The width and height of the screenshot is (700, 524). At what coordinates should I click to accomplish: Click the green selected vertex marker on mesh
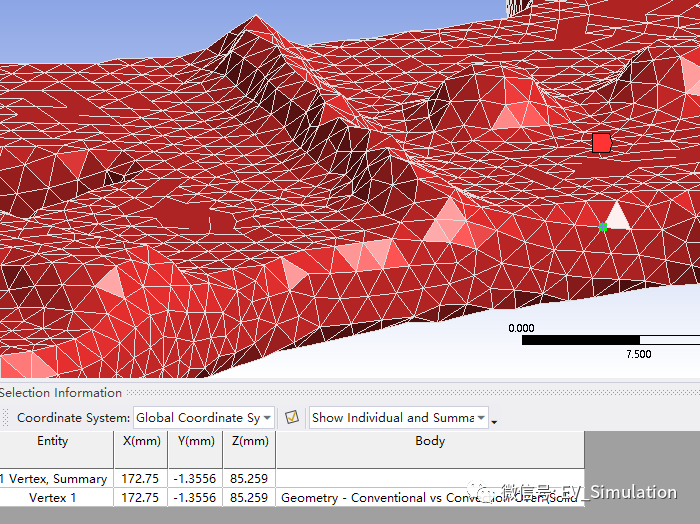[603, 227]
